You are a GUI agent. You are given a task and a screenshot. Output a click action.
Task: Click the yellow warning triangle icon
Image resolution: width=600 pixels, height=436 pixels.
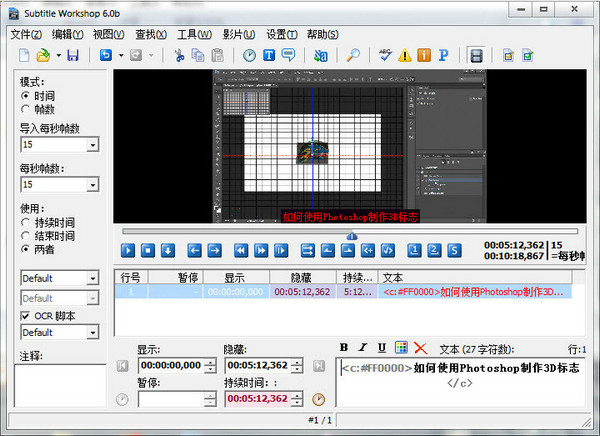tap(405, 55)
